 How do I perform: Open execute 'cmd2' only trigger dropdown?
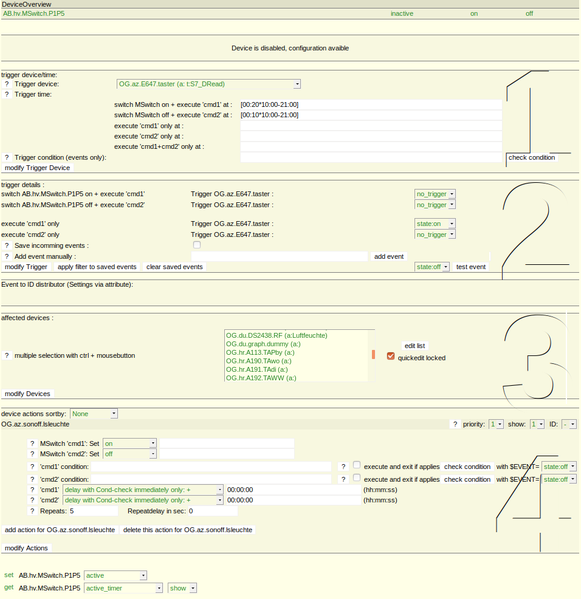435,235
